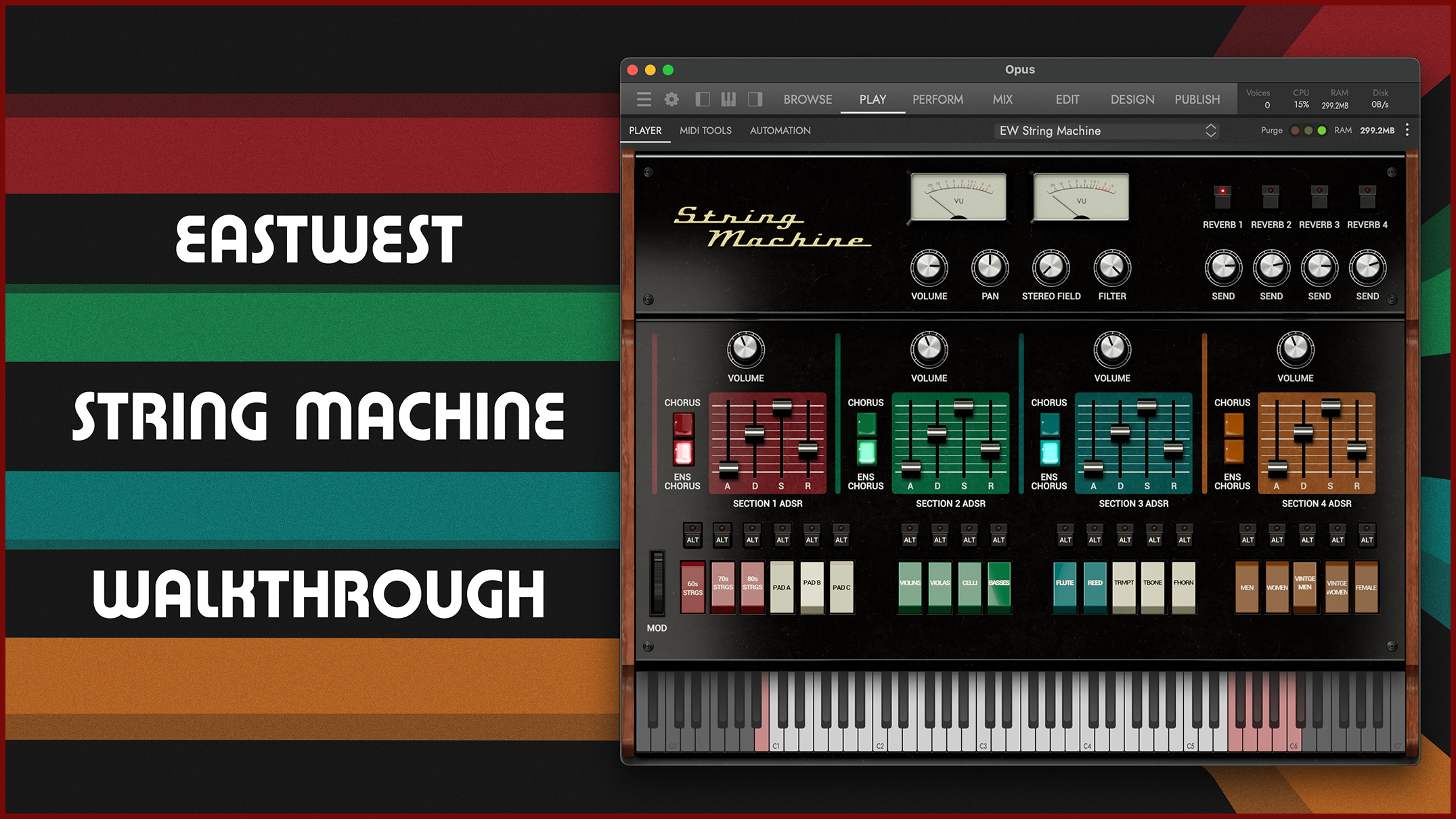Open the three-dot options menu
Viewport: 1456px width, 819px height.
(x=1407, y=130)
